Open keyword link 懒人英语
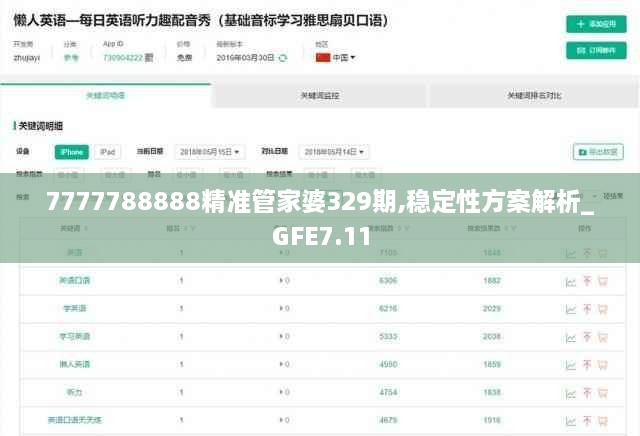The height and width of the screenshot is (436, 640). pyautogui.click(x=74, y=364)
